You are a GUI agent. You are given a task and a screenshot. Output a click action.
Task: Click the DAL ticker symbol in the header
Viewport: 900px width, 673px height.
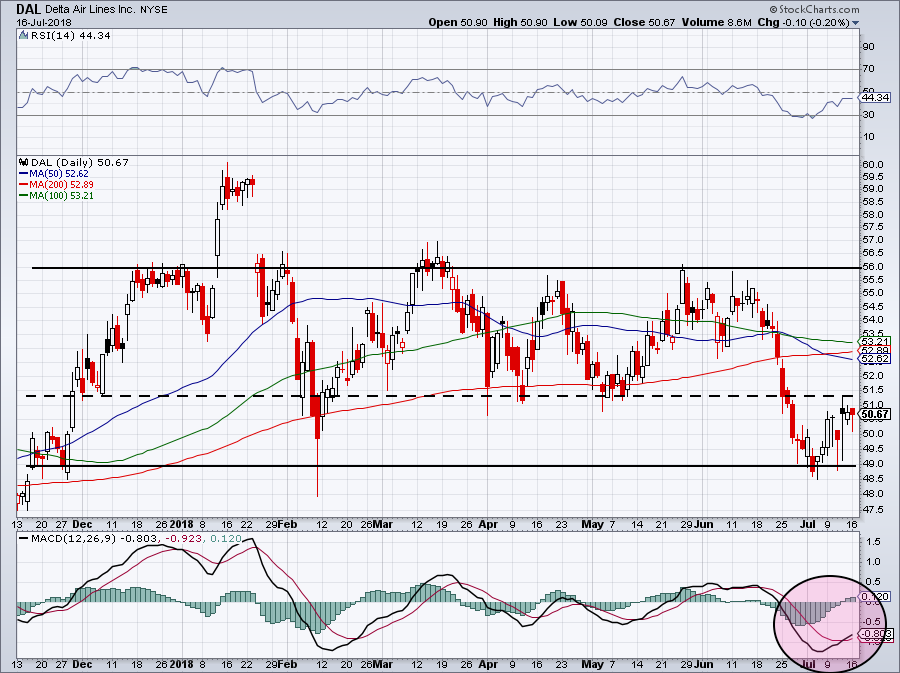[x=28, y=9]
